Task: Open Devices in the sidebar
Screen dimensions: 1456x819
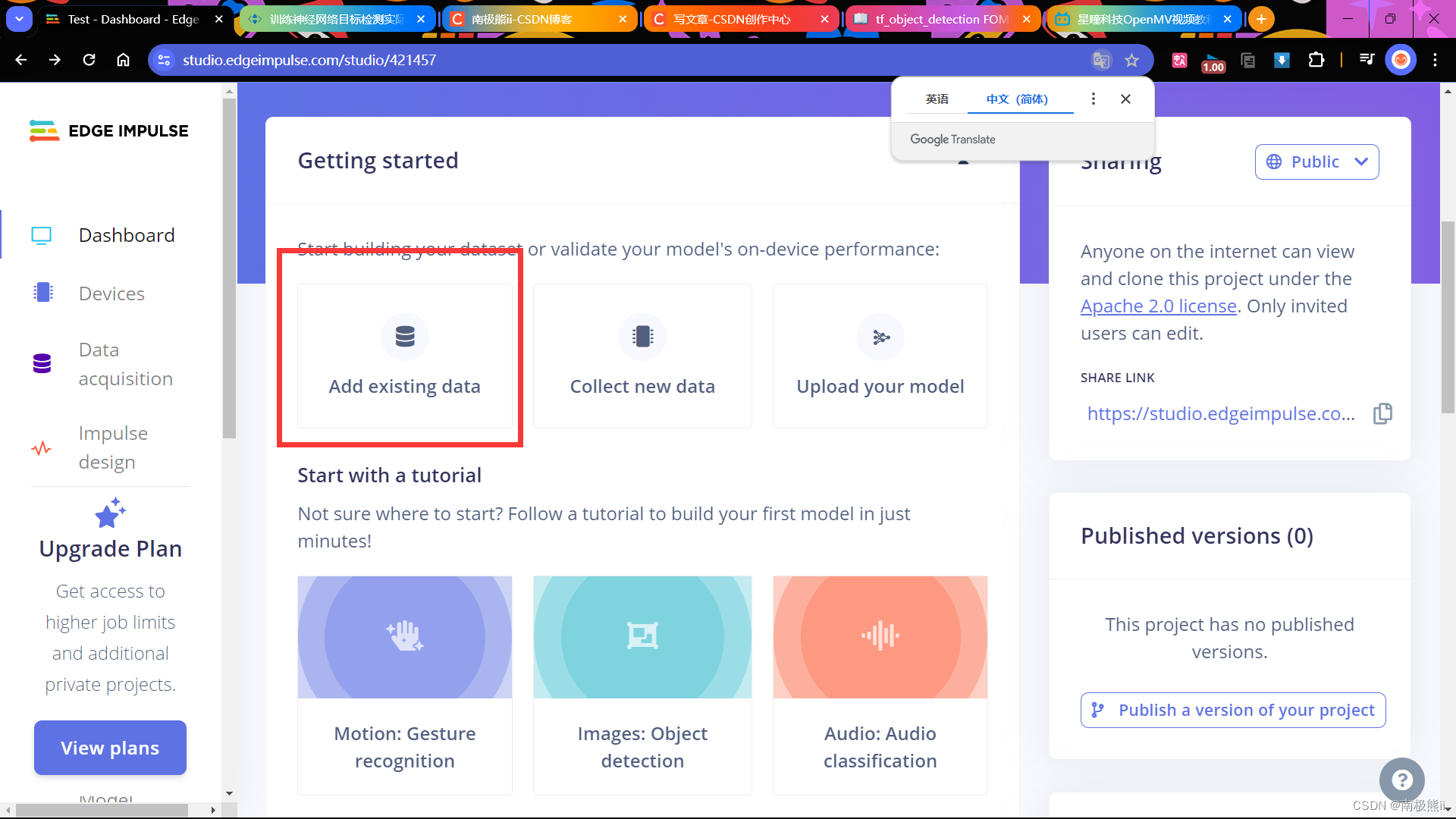Action: click(111, 293)
